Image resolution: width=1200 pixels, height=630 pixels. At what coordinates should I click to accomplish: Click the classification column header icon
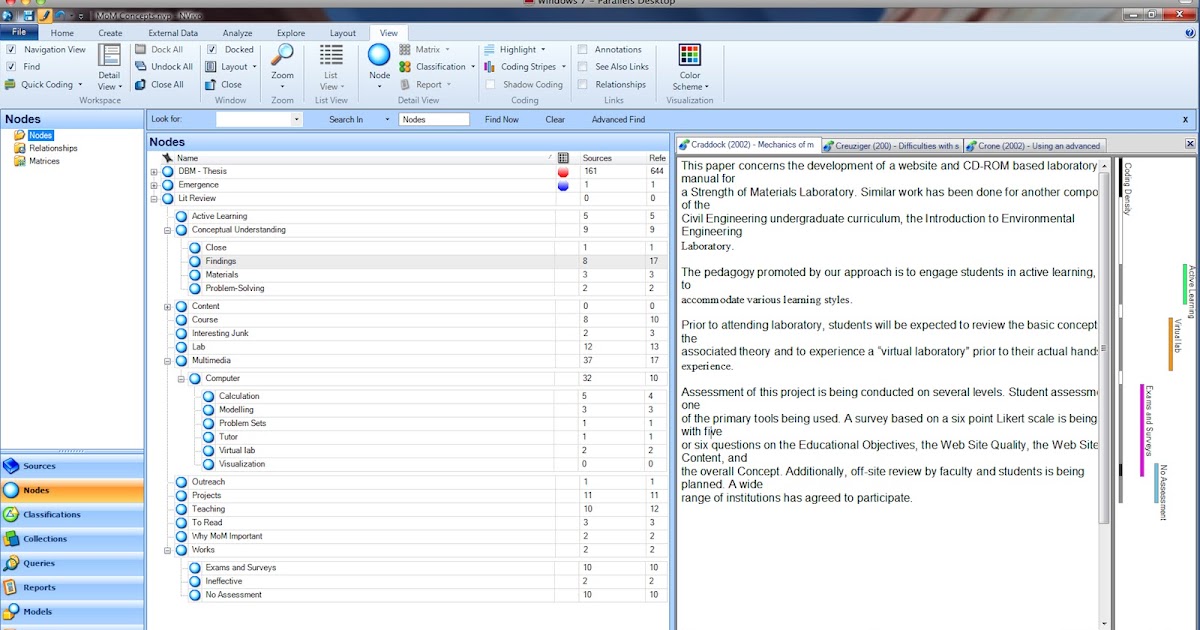click(563, 158)
